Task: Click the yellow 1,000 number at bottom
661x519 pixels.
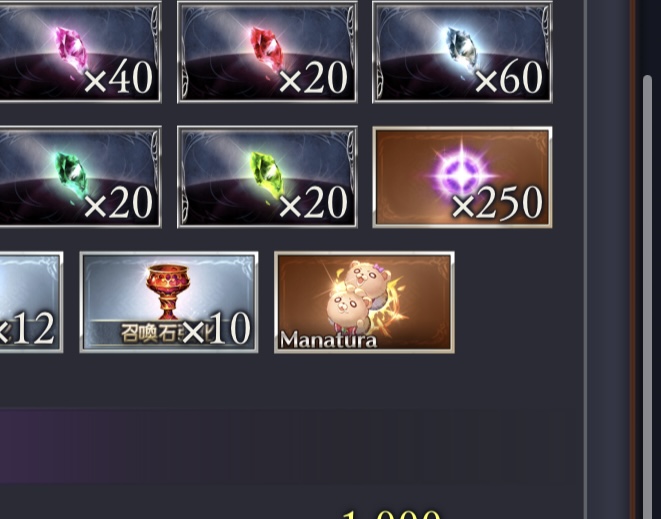Action: pos(391,515)
